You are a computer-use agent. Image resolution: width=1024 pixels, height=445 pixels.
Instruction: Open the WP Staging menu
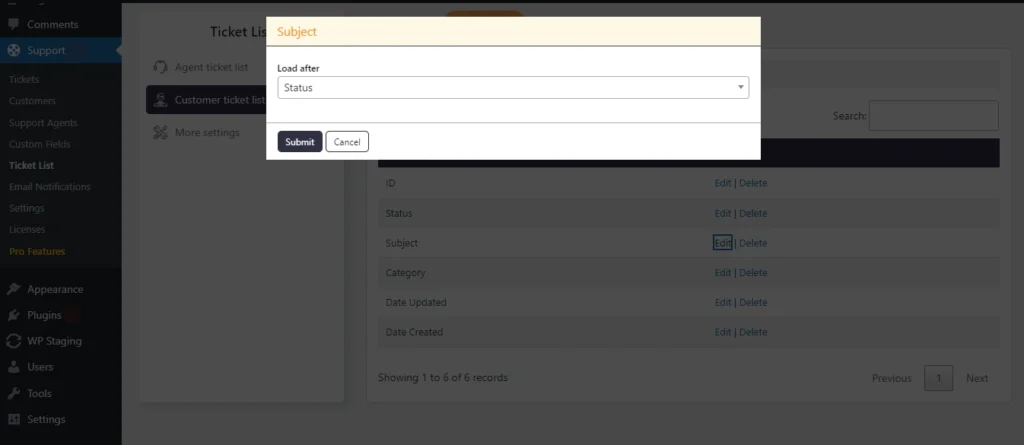(x=54, y=341)
